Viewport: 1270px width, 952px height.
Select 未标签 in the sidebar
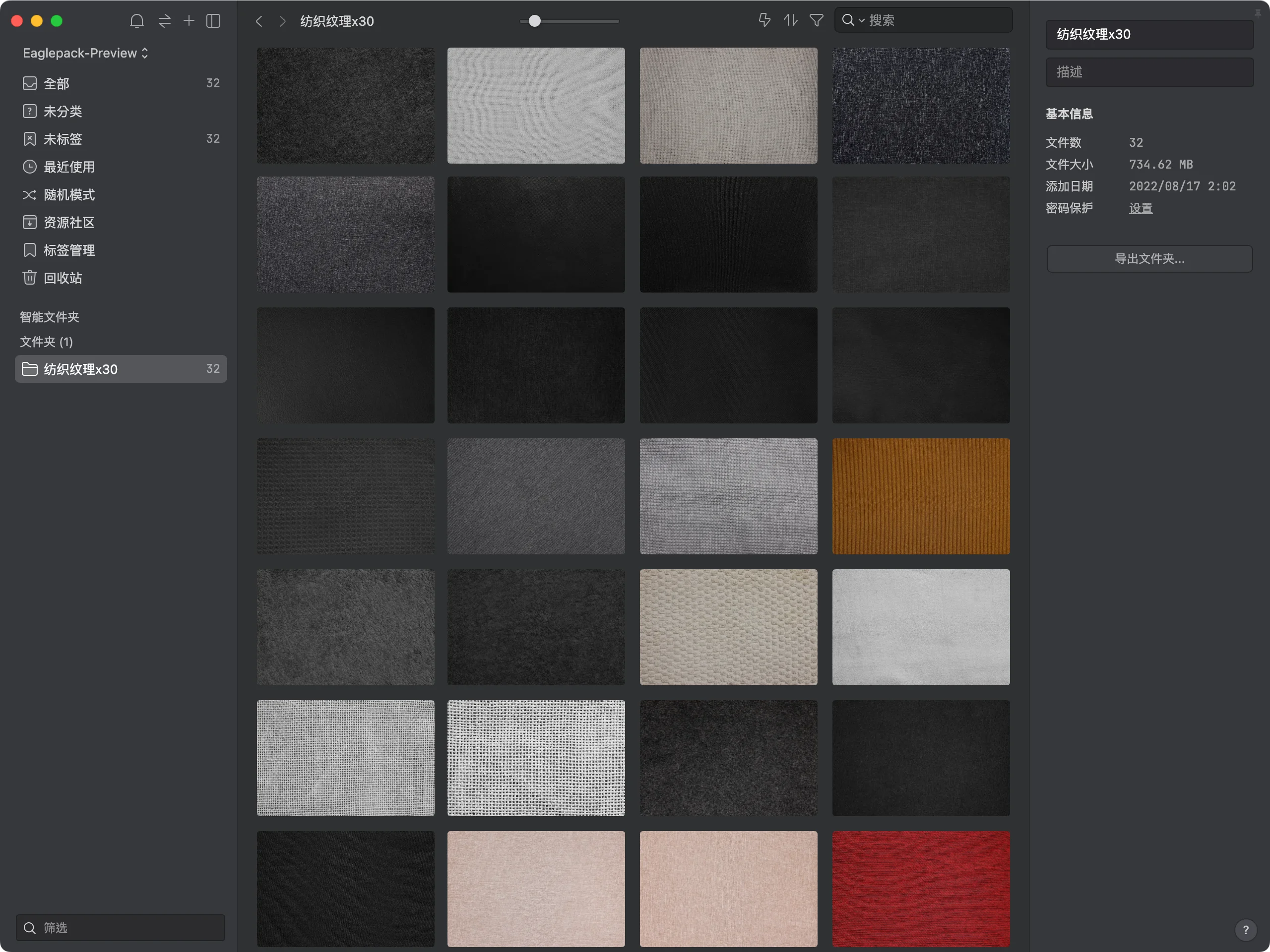pyautogui.click(x=121, y=139)
